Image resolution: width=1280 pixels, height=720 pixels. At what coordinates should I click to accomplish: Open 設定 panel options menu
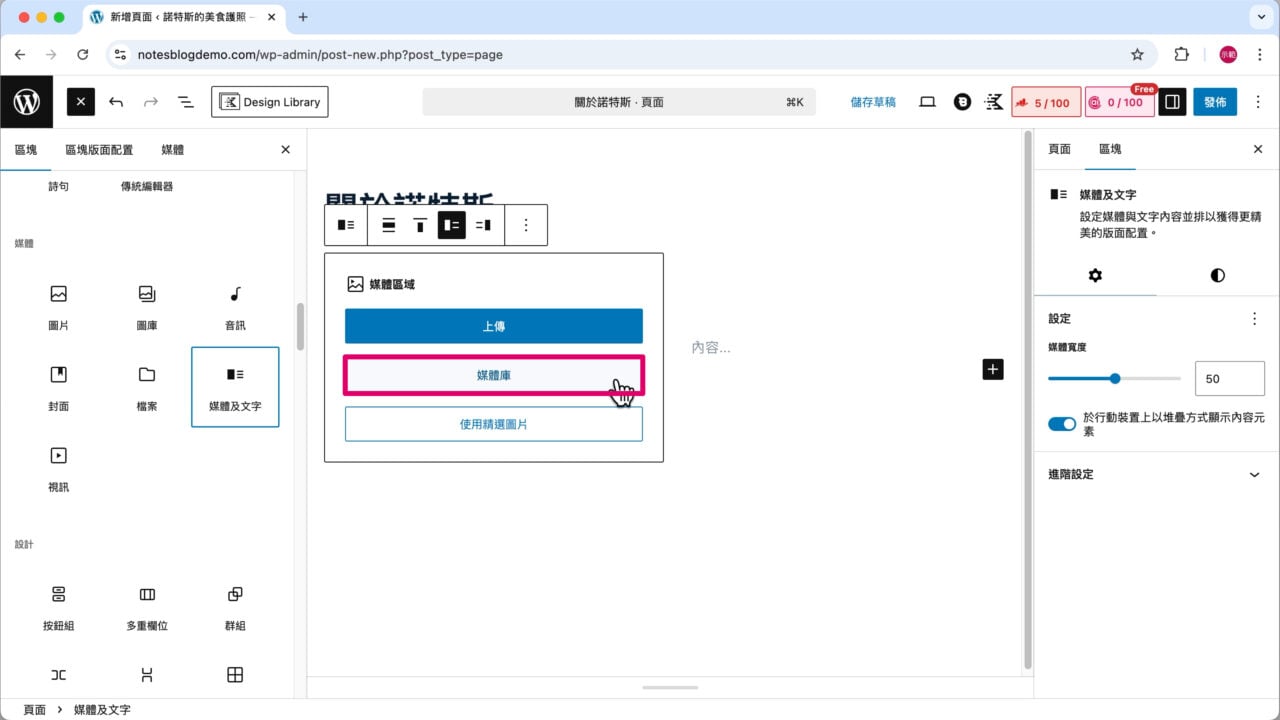pyautogui.click(x=1254, y=319)
